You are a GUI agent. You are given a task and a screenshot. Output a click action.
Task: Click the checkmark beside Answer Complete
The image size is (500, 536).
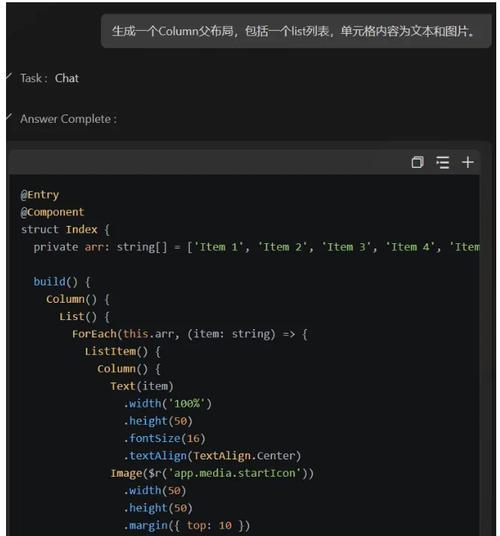click(x=9, y=117)
